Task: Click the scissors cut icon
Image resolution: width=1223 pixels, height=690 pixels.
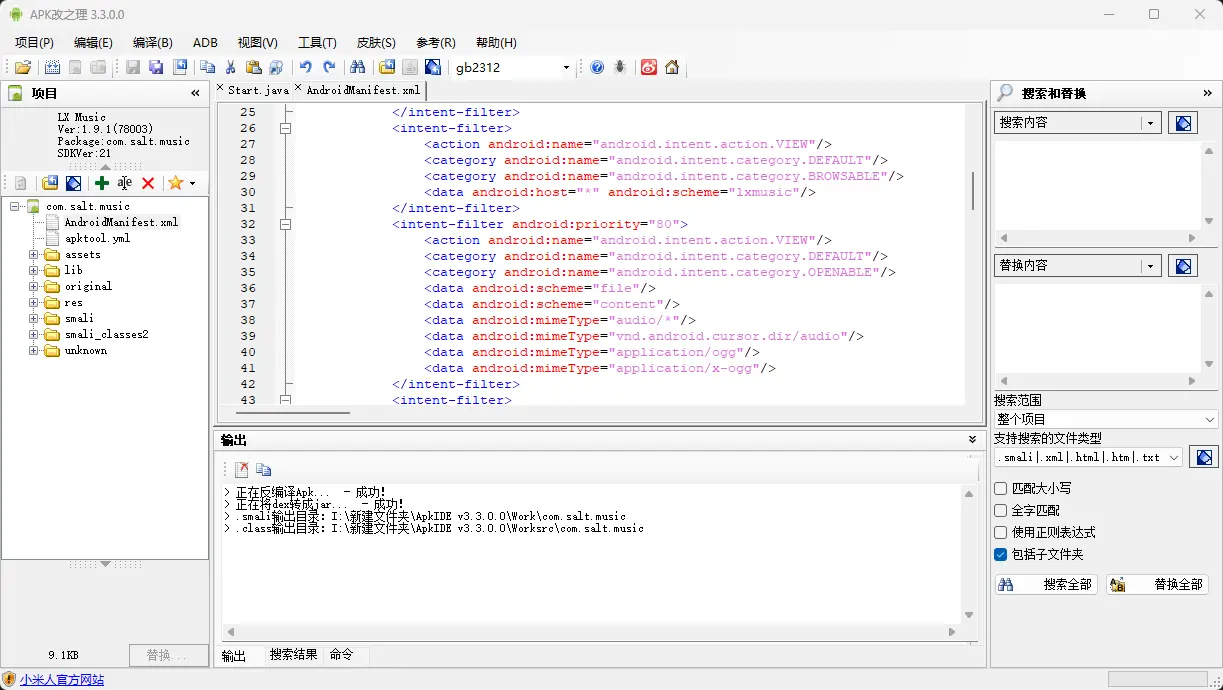Action: 230,67
